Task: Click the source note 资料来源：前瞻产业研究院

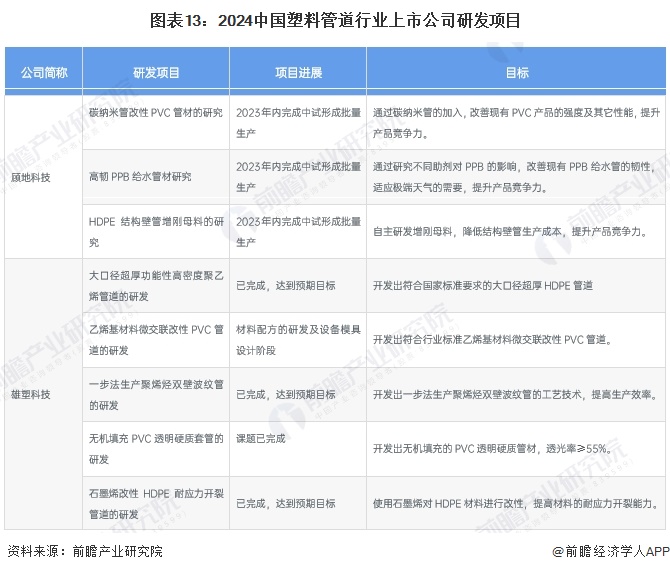Action: tap(85, 551)
